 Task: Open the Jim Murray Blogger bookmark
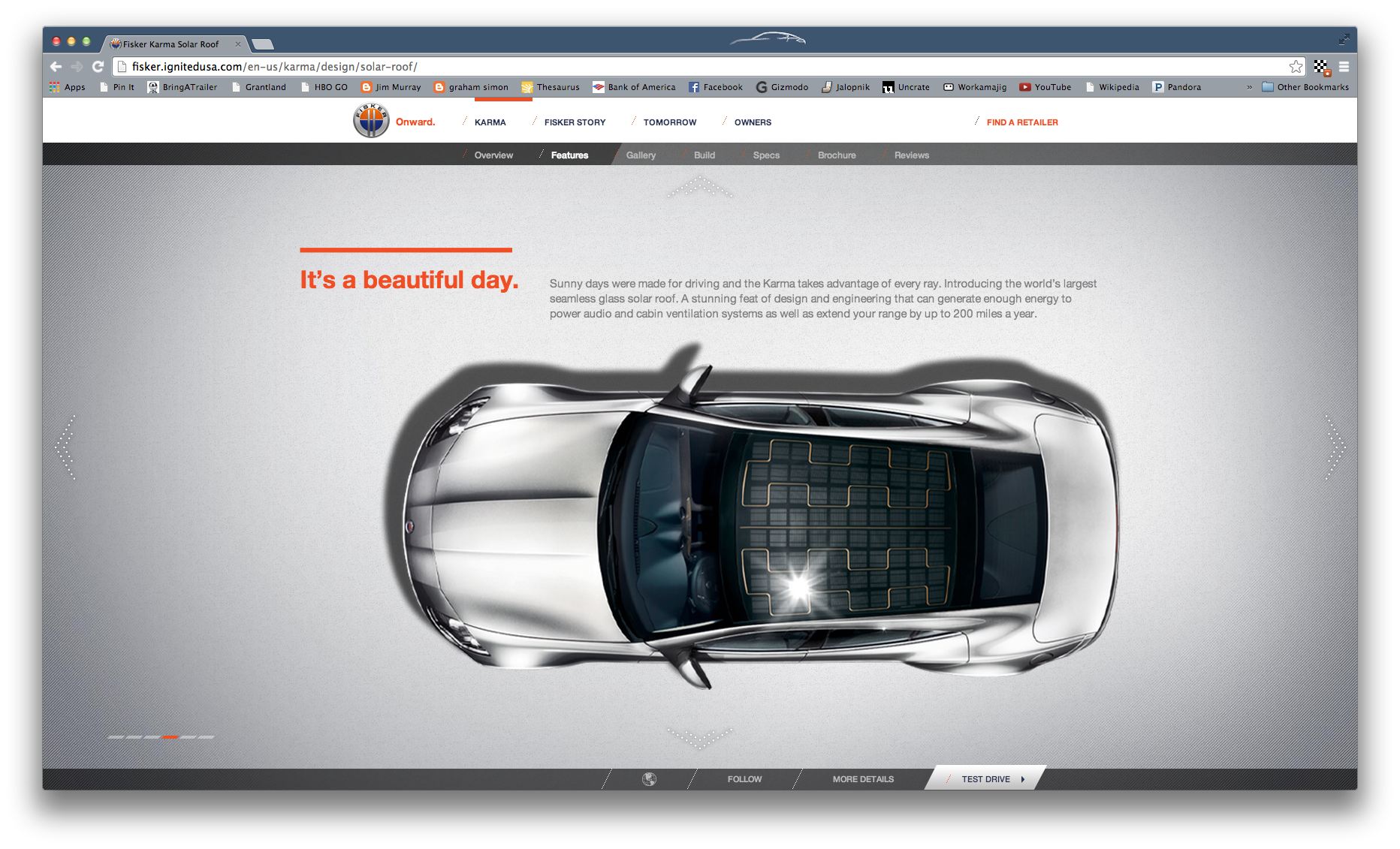point(391,87)
